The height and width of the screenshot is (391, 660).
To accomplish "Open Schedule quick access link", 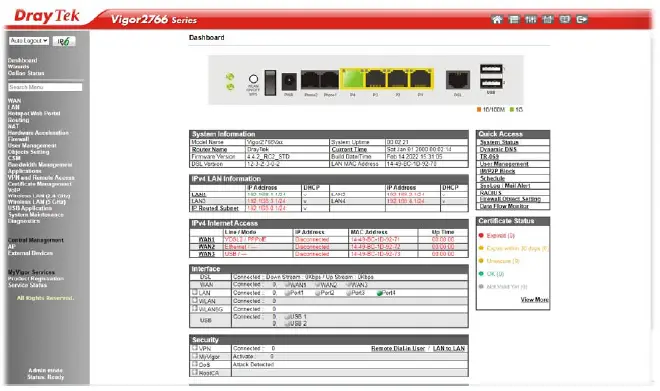I will [492, 178].
